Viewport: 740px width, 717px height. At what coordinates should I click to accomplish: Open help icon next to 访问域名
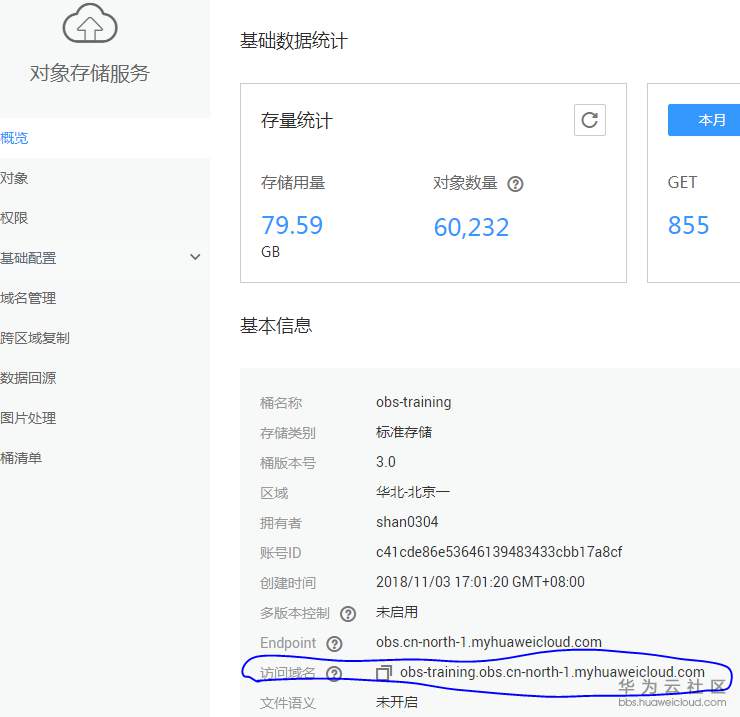334,674
